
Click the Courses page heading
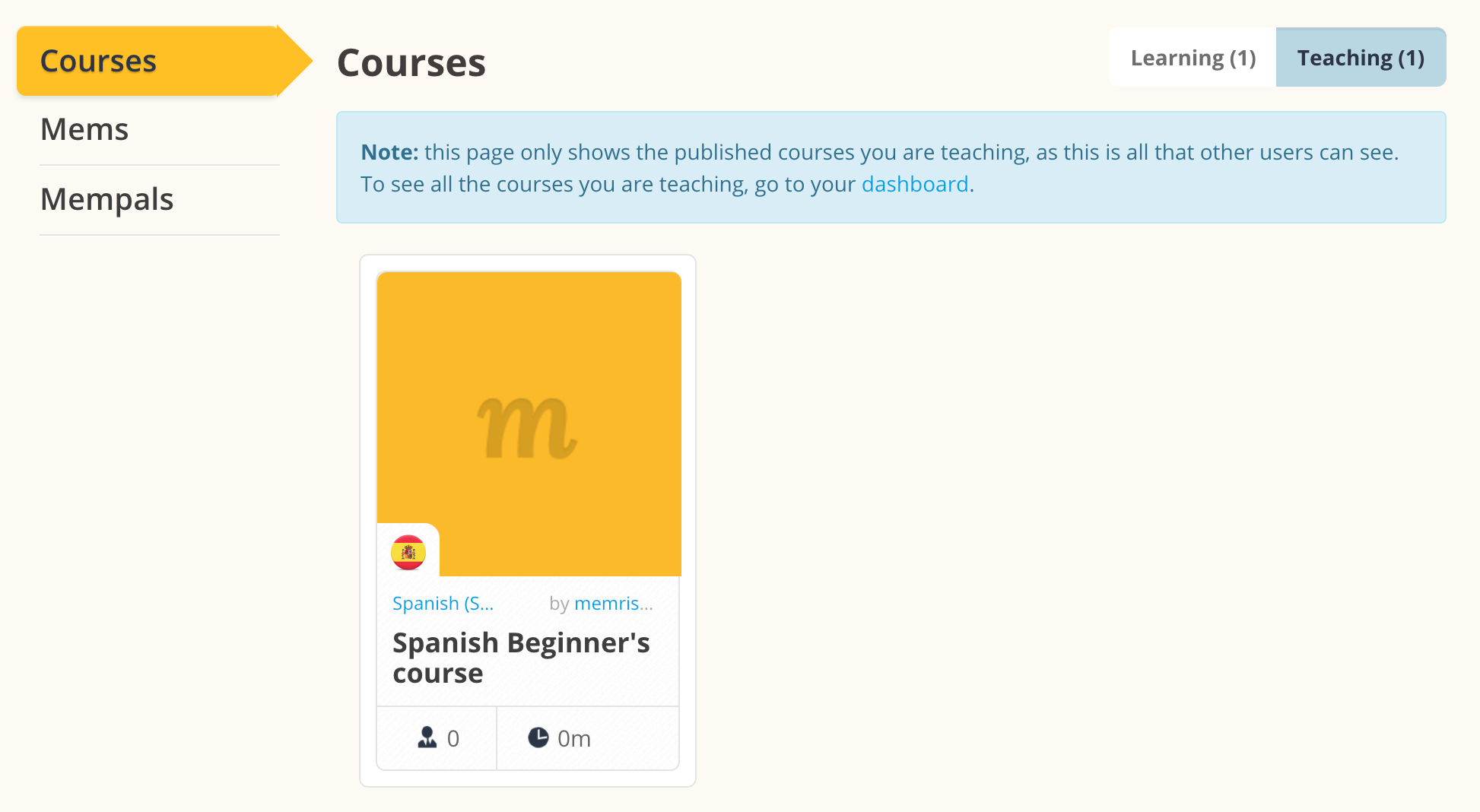(x=411, y=62)
